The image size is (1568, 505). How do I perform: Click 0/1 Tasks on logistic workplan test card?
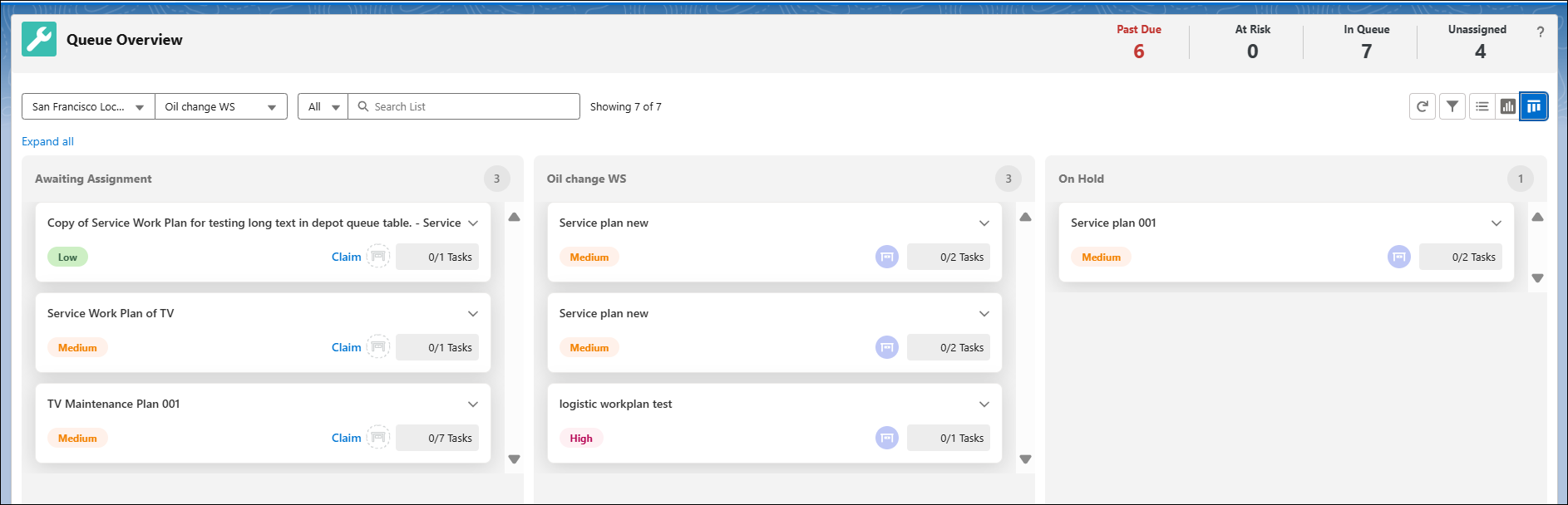pyautogui.click(x=949, y=438)
